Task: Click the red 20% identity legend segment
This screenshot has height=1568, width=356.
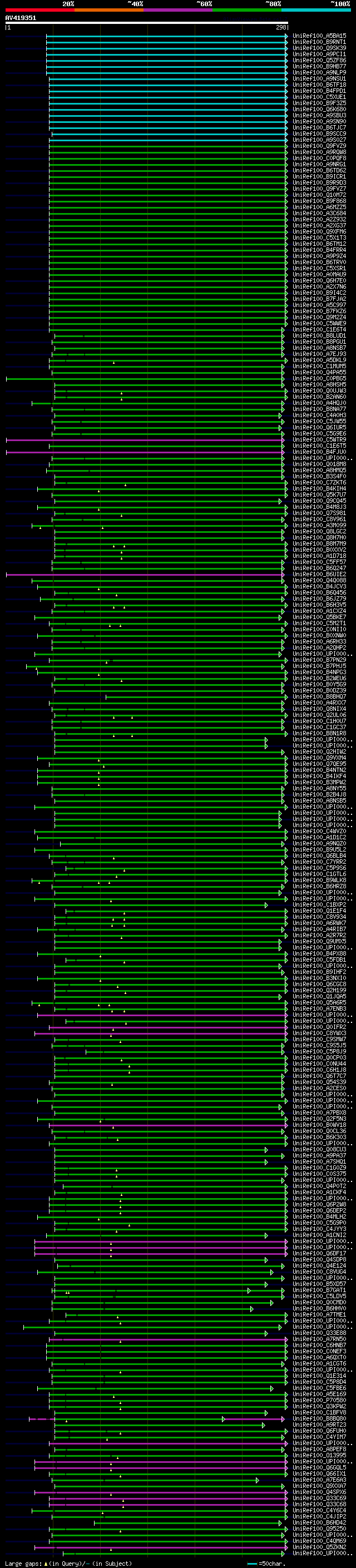Action: pos(39,10)
